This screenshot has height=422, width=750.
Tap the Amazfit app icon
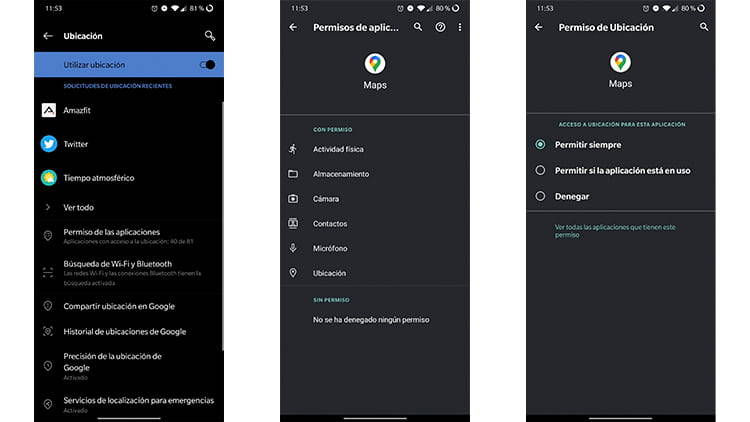[x=48, y=110]
